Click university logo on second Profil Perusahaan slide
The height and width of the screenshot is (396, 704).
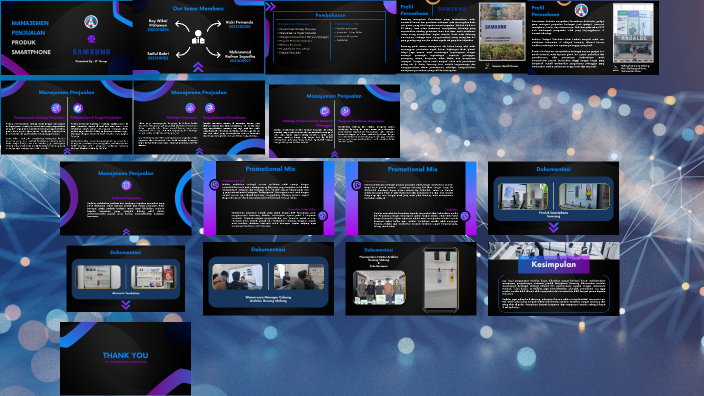click(581, 10)
